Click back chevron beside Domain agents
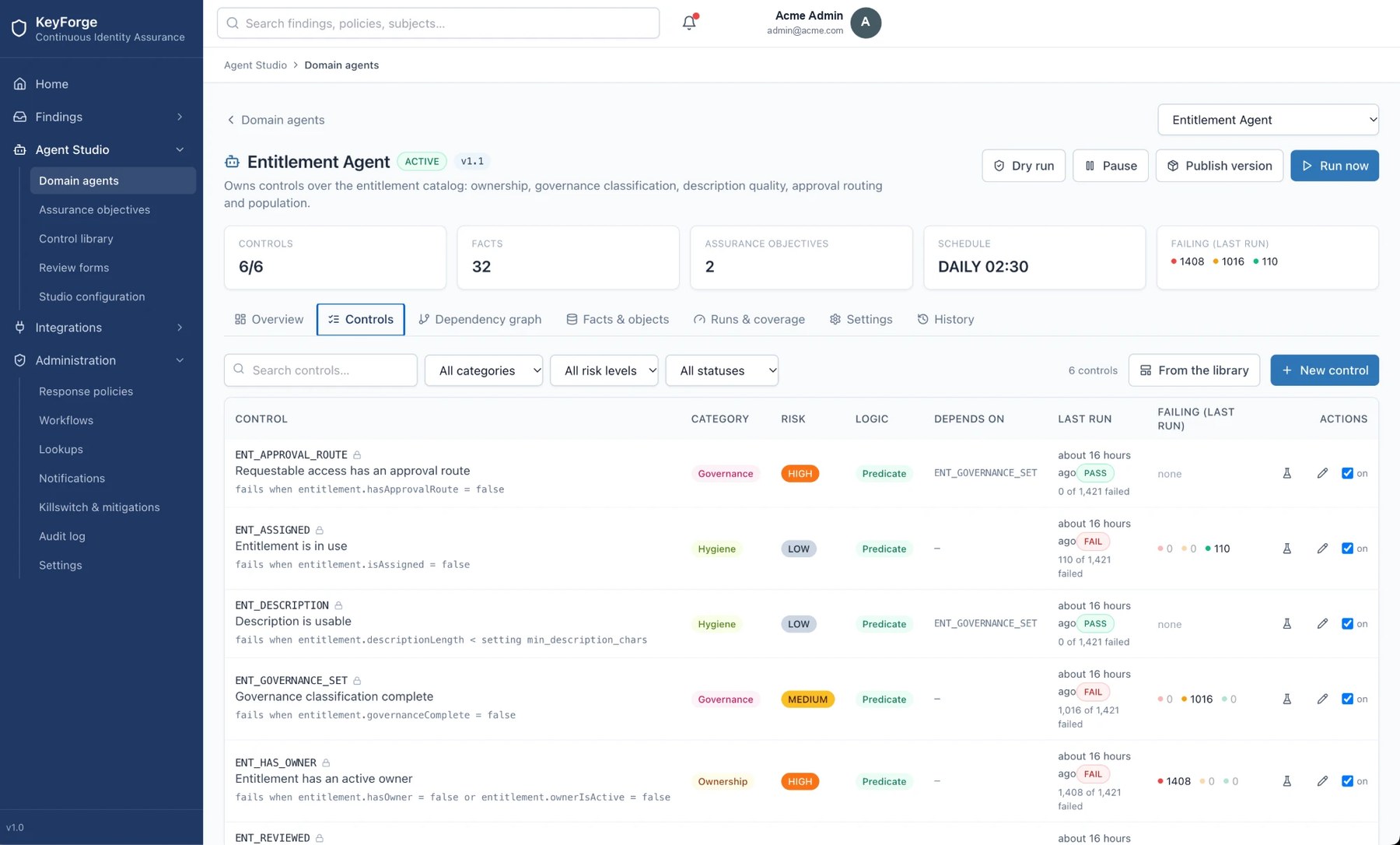Screen dimensions: 1400x845 [x=230, y=120]
